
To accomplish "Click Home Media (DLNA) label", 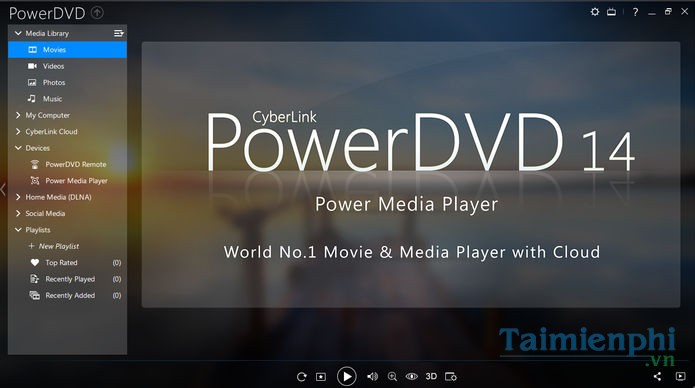I will [58, 197].
